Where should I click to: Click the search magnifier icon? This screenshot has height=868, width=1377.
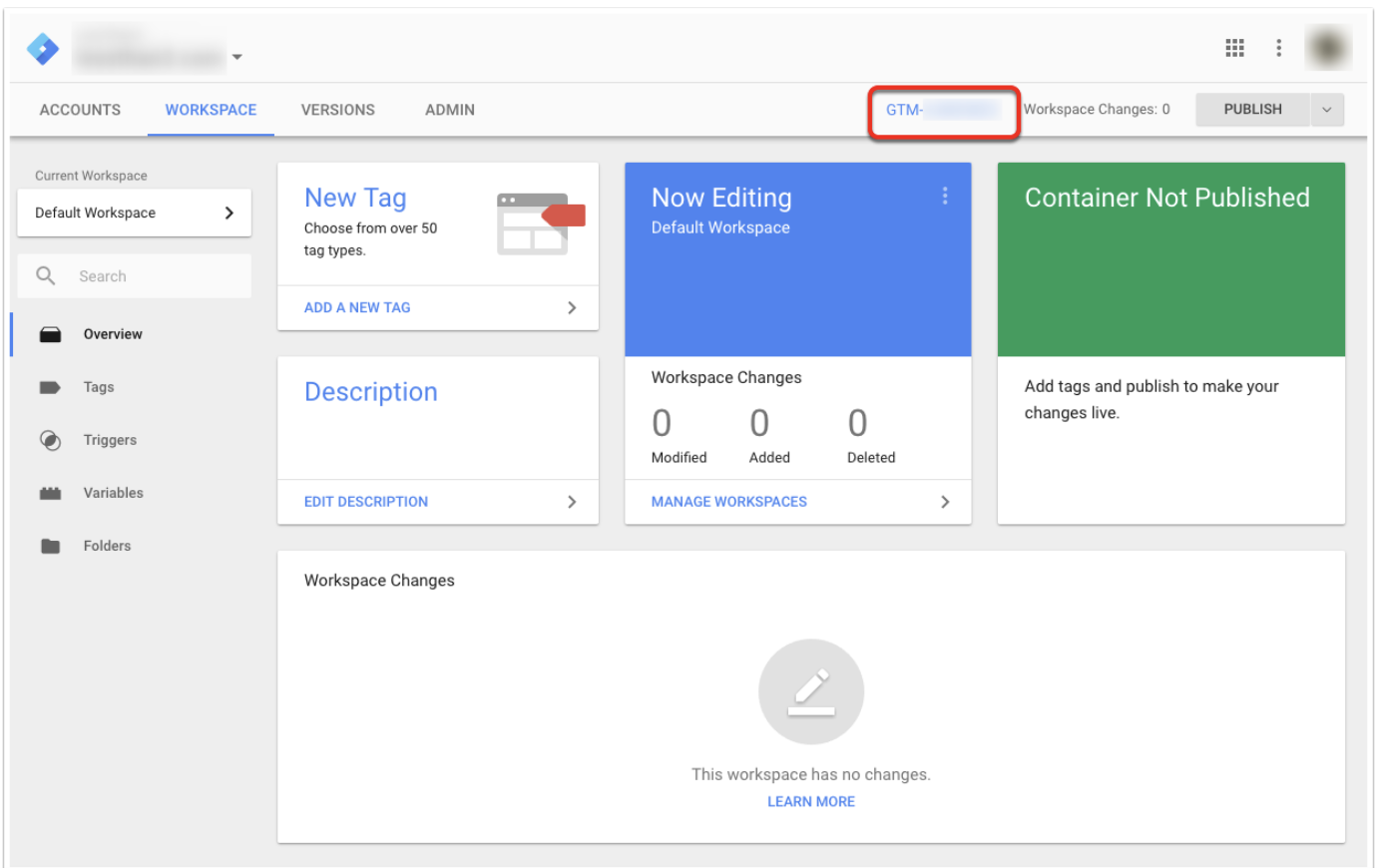point(45,275)
